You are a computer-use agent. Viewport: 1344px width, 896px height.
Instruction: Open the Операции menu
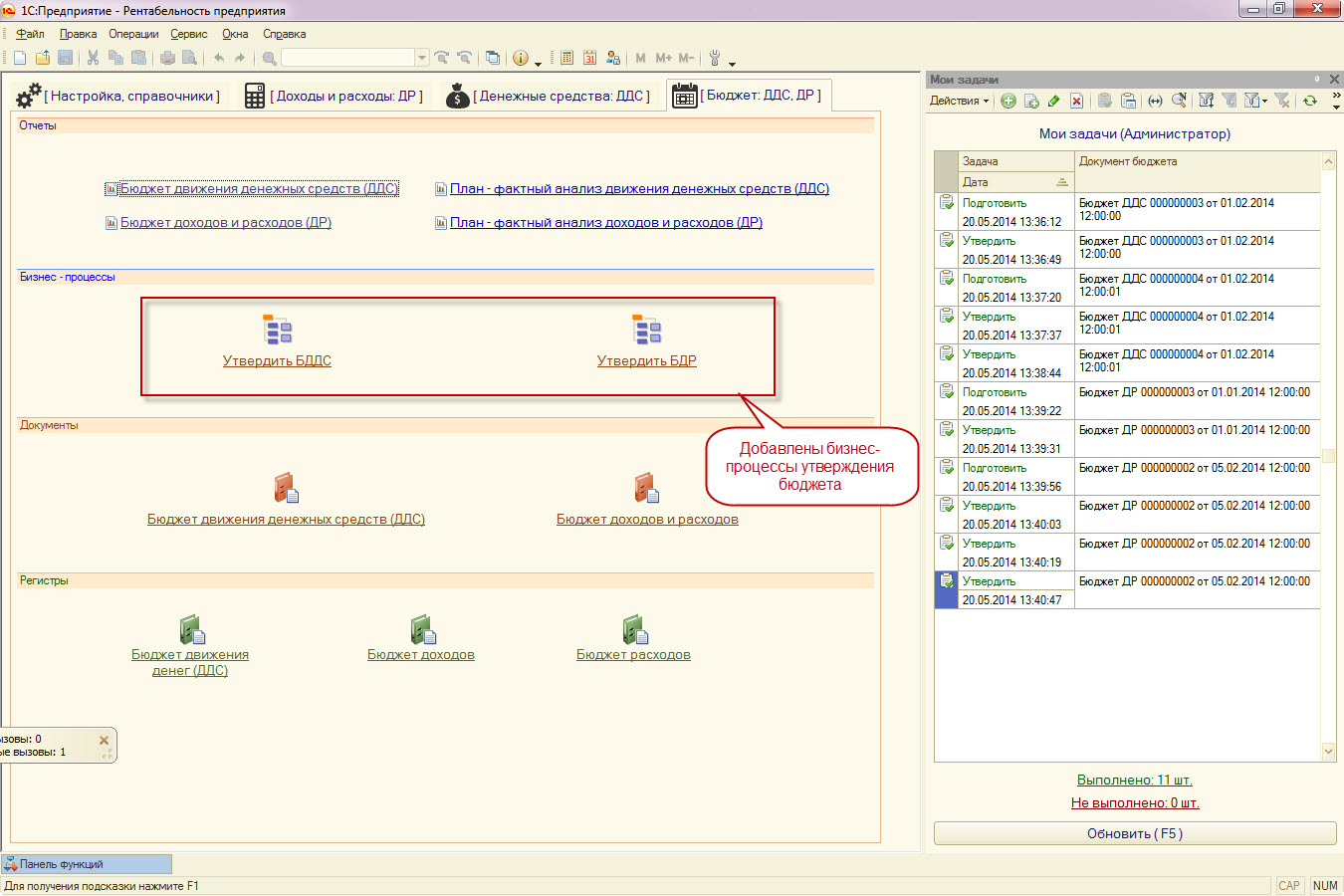133,34
